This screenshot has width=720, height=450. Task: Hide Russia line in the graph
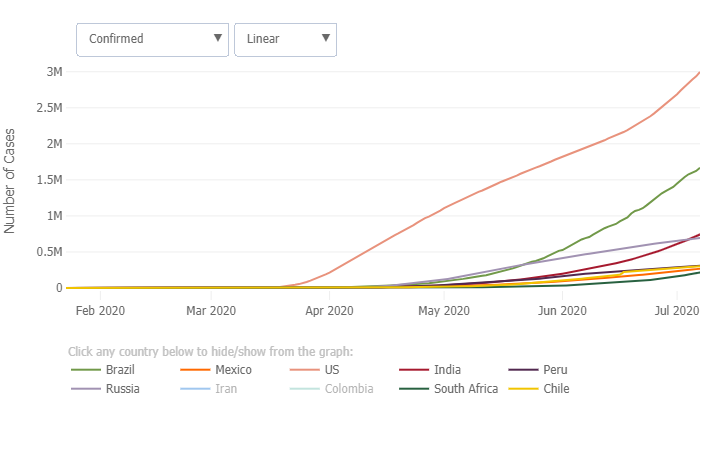coord(122,388)
